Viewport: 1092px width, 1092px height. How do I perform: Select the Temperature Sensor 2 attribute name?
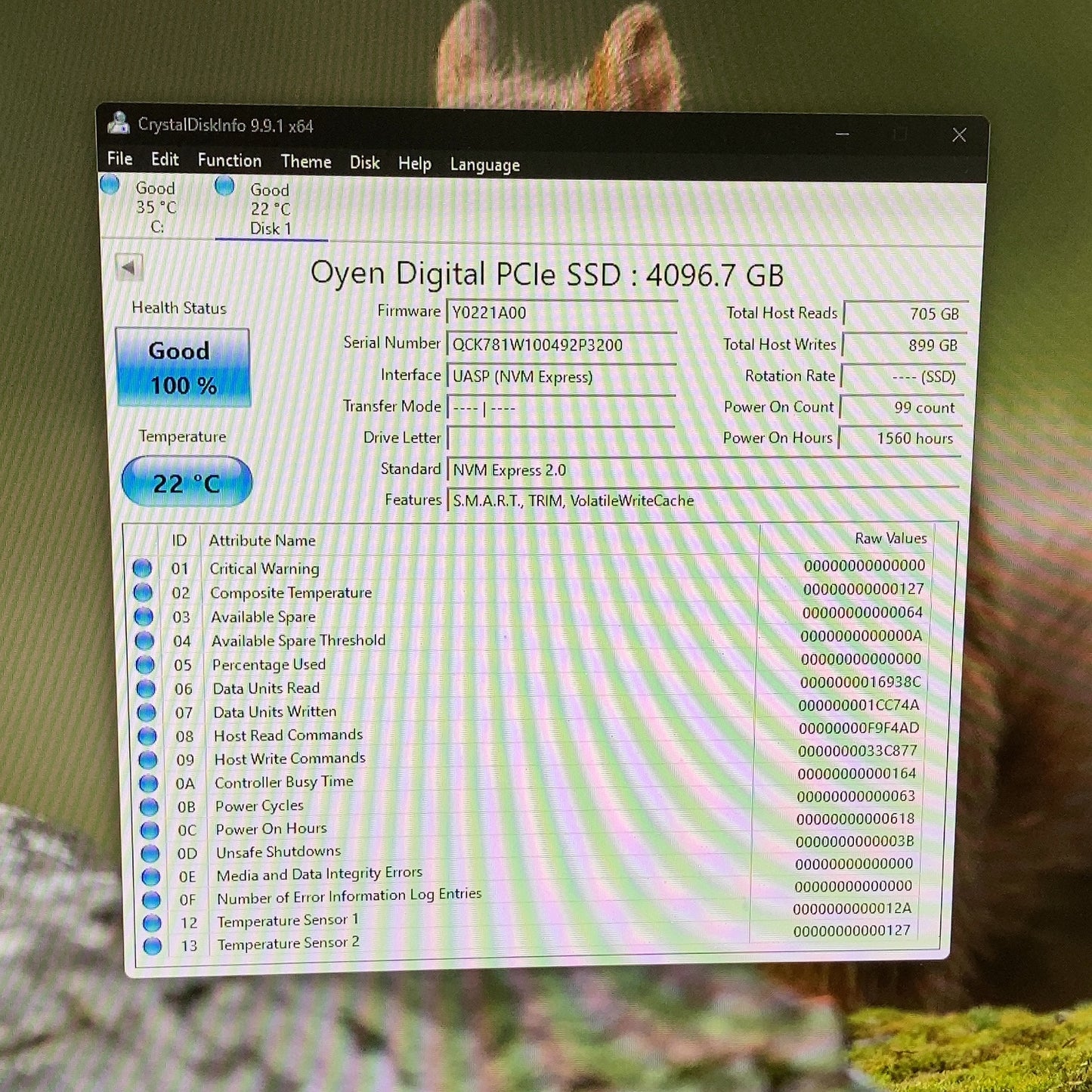point(289,943)
